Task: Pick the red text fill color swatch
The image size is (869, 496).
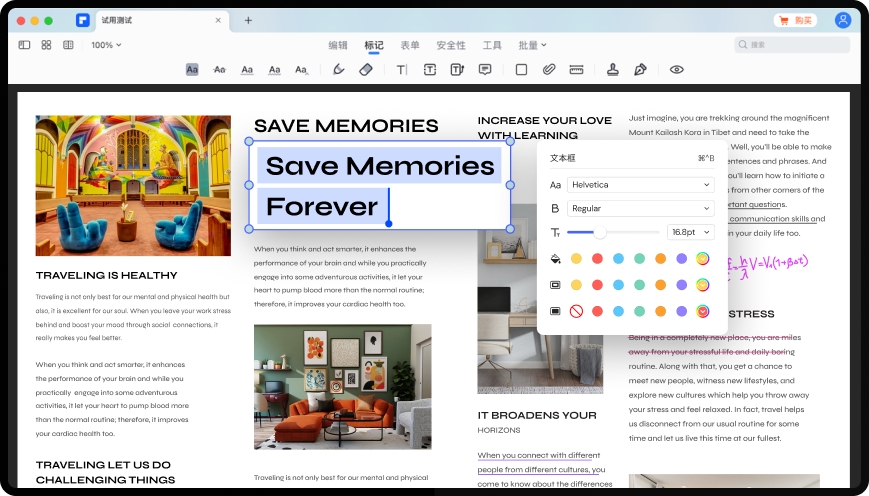Action: tap(597, 258)
